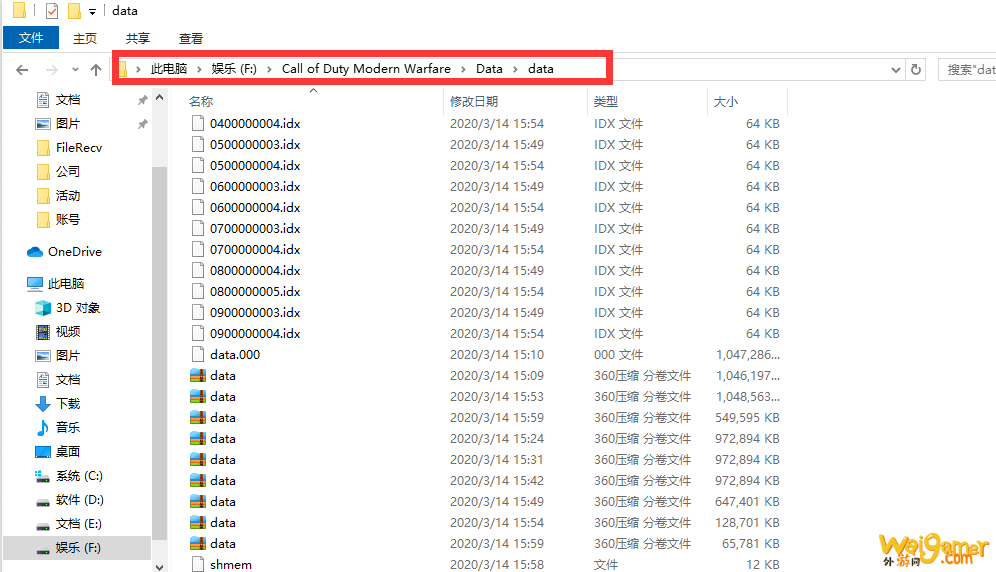Select file 0700000004.idx
The width and height of the screenshot is (996, 572).
tap(255, 249)
